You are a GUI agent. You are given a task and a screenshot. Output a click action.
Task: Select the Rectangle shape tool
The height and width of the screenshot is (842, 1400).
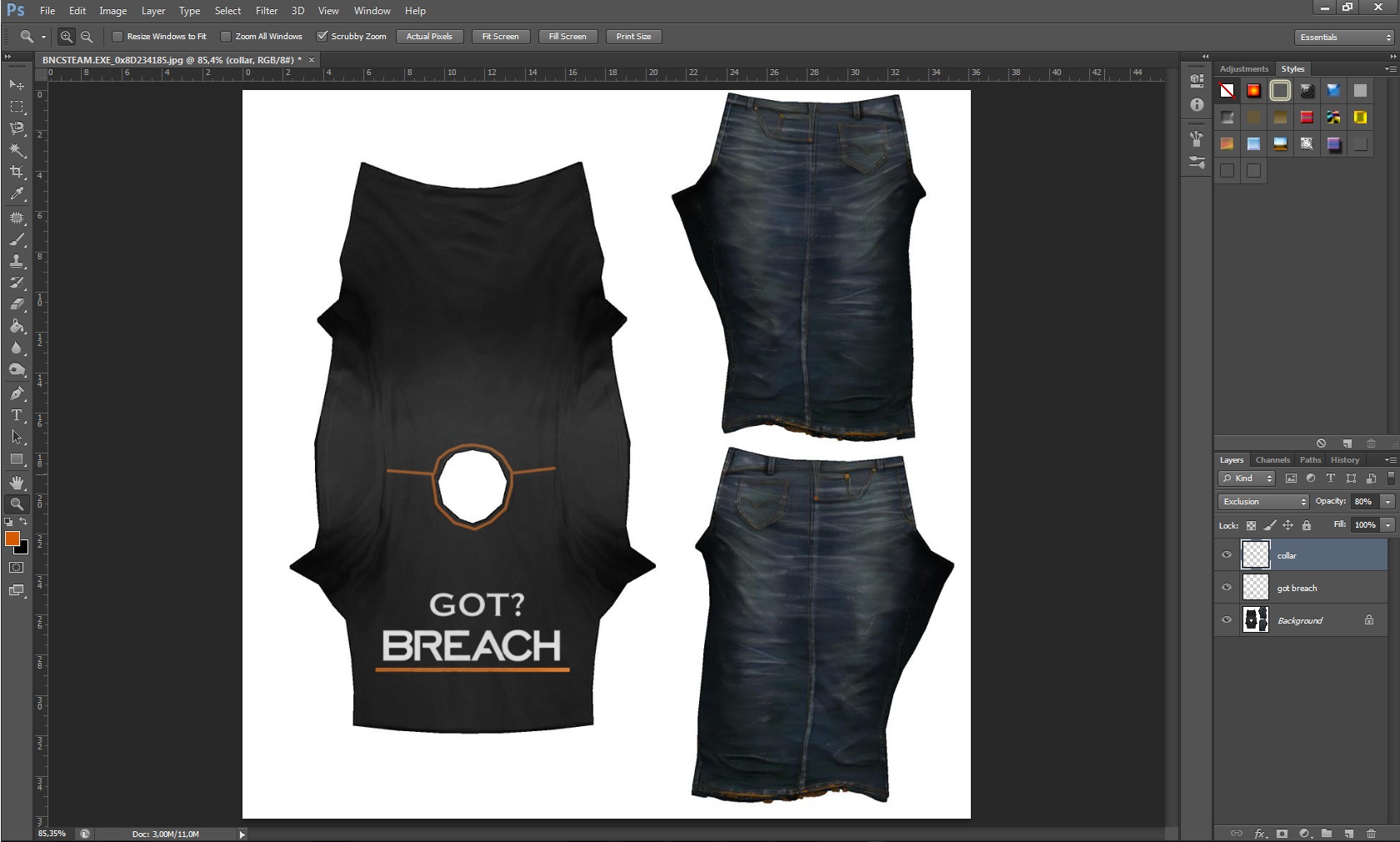coord(17,459)
